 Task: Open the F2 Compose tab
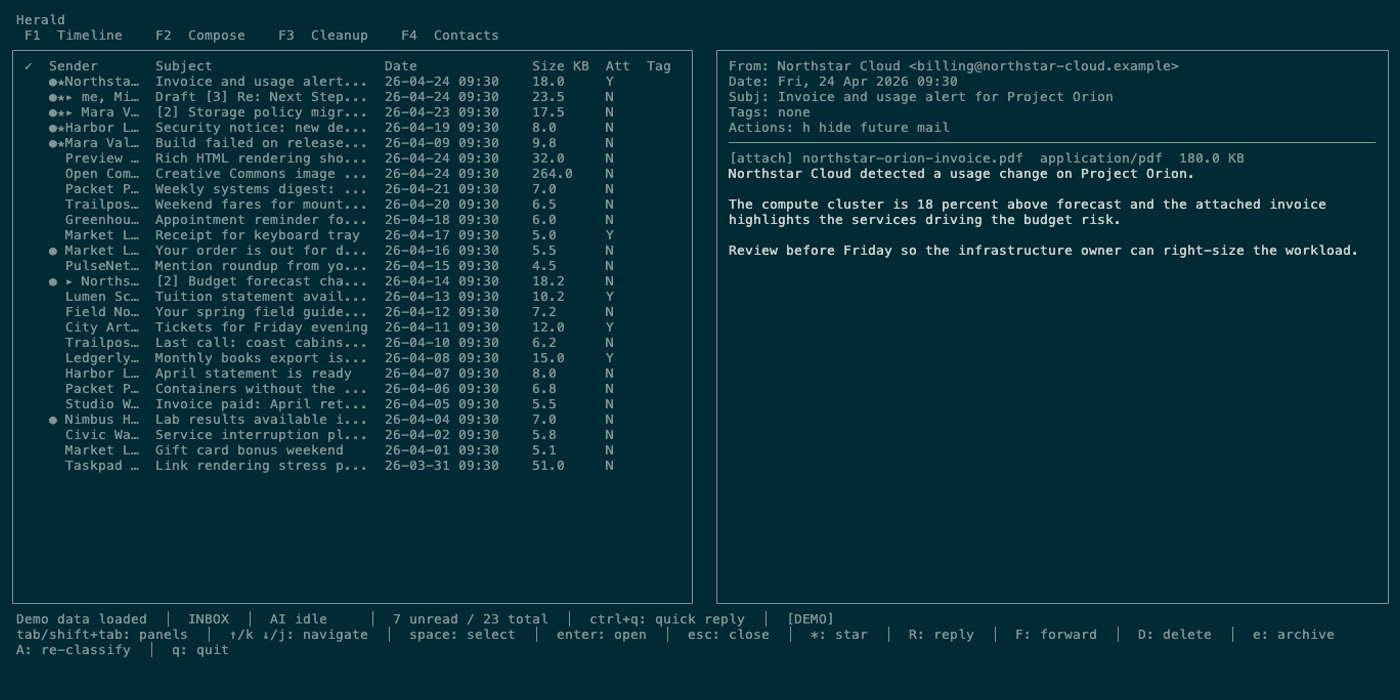(200, 35)
